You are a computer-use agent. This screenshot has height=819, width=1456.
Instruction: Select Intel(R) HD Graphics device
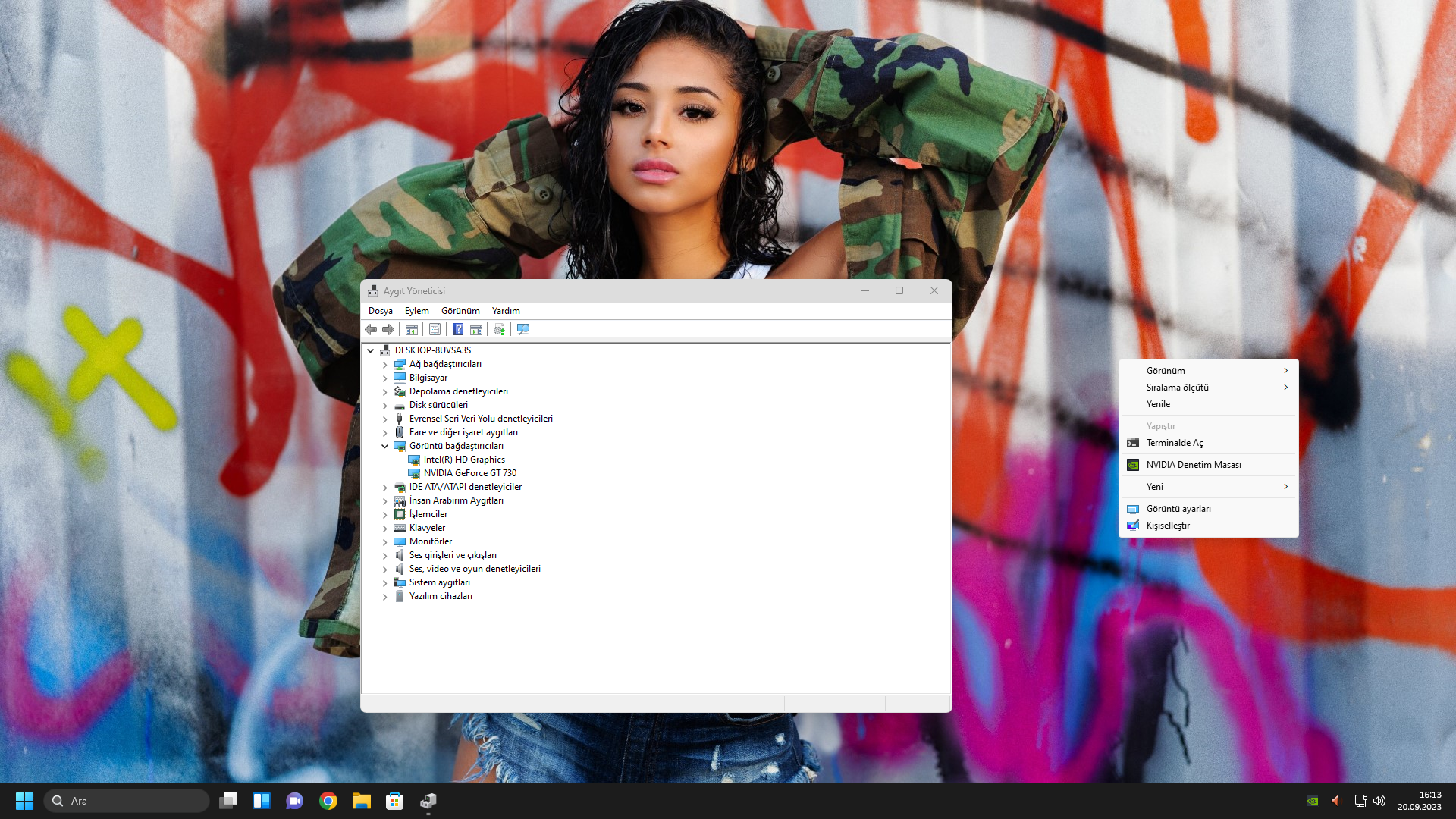(x=463, y=460)
